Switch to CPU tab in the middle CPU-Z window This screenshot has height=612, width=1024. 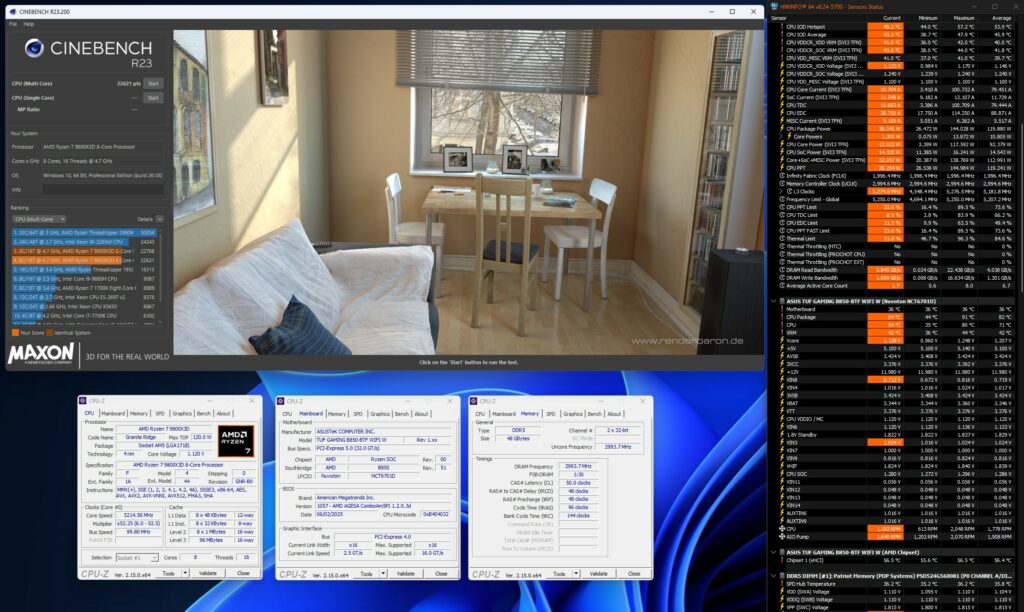(287, 414)
